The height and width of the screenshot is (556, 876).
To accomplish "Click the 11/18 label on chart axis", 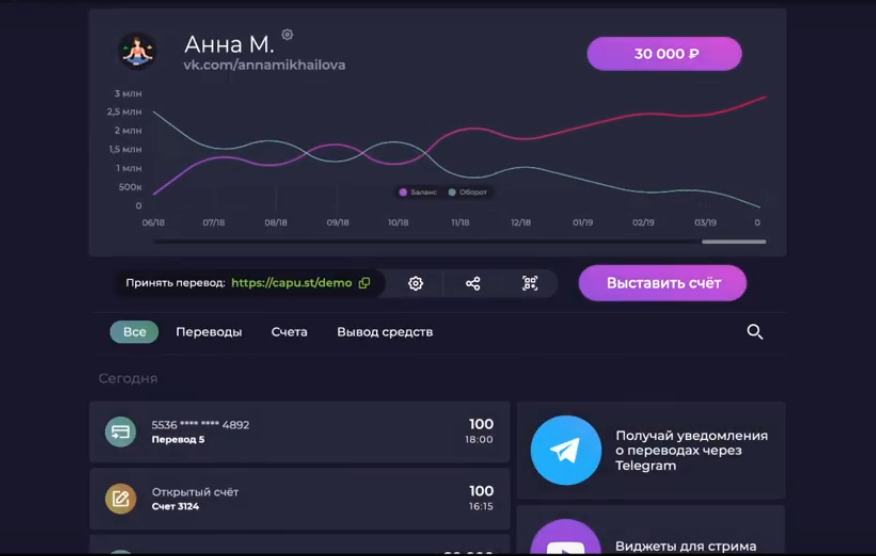I will point(460,222).
